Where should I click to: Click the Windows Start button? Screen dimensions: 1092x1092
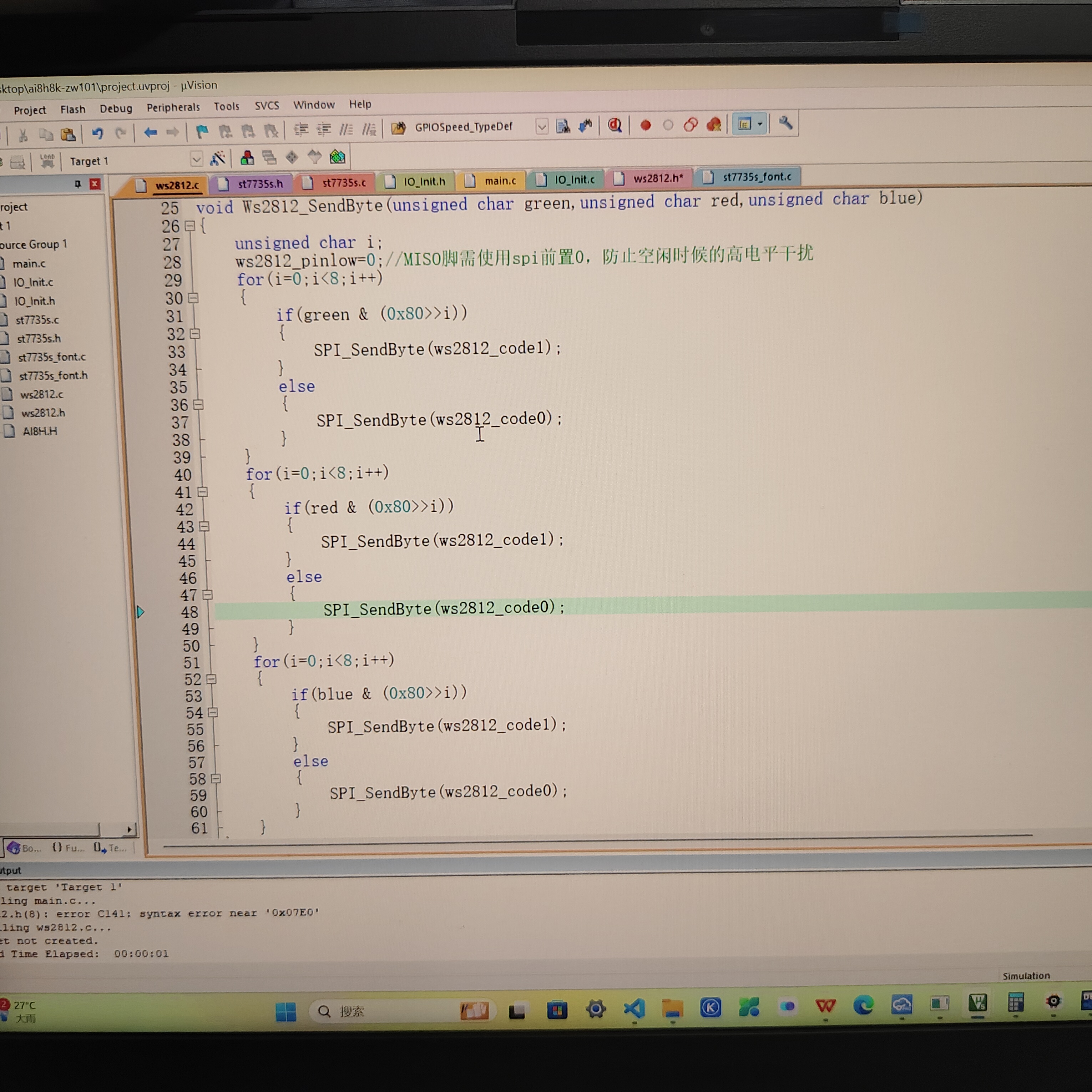click(285, 1012)
